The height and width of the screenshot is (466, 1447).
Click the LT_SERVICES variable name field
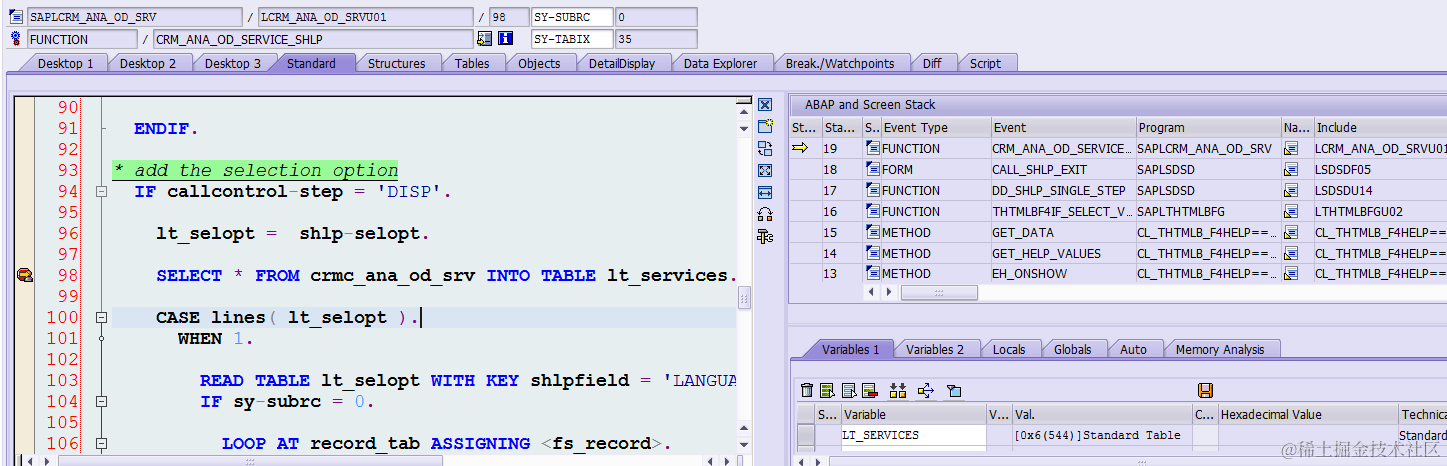pyautogui.click(x=913, y=435)
